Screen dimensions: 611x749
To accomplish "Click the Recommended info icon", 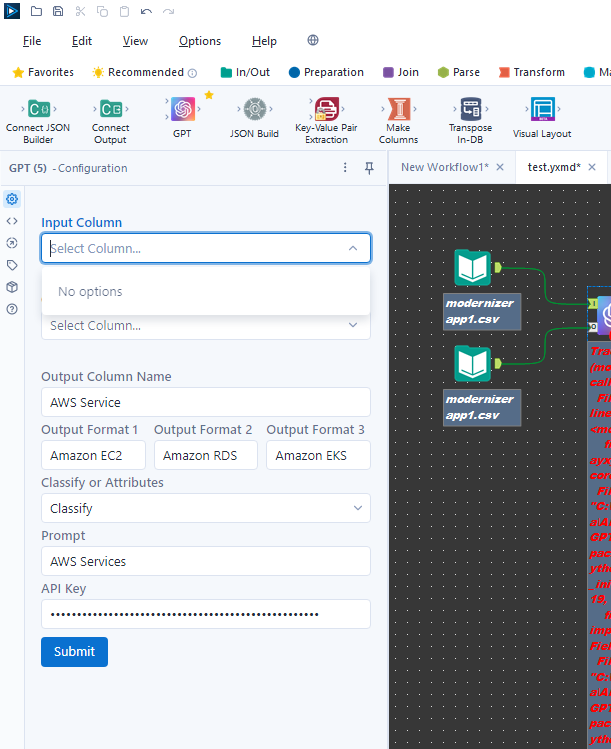I will click(x=193, y=73).
